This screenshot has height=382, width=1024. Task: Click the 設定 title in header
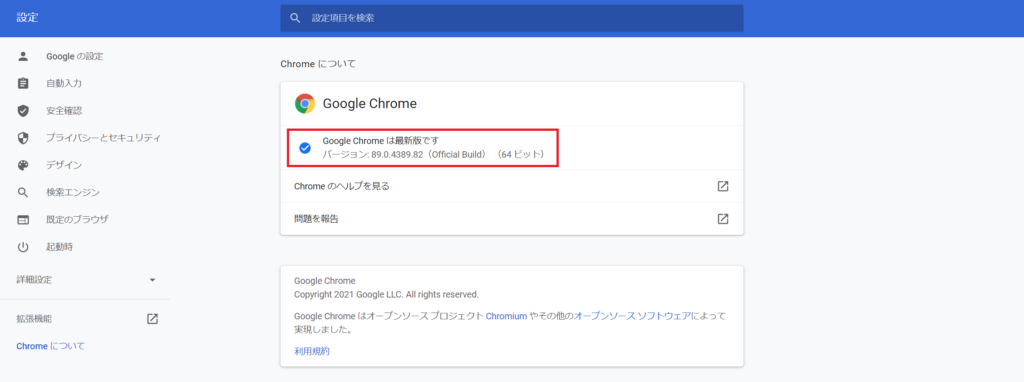[x=27, y=18]
